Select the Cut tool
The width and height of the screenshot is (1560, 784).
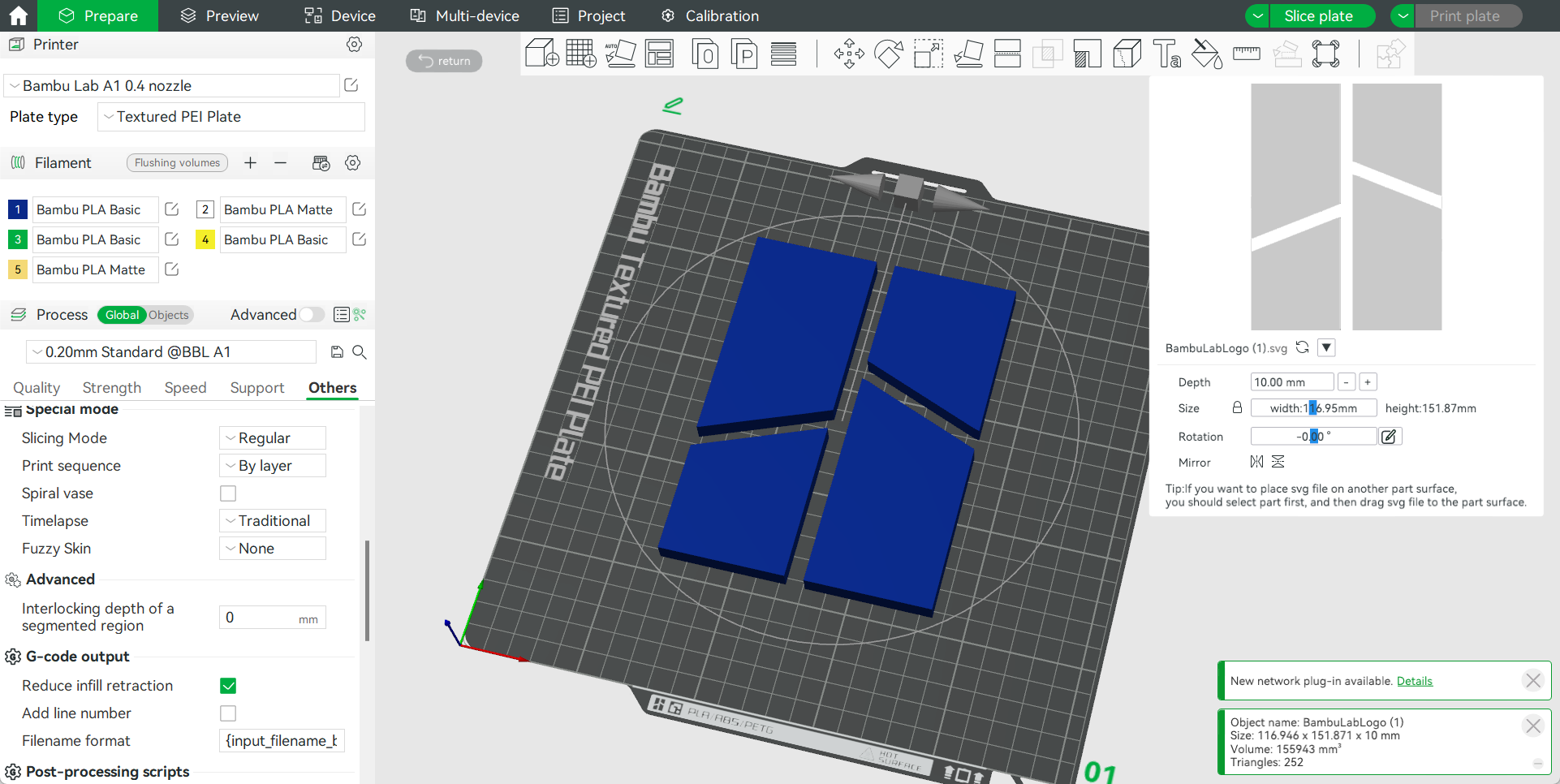1007,54
